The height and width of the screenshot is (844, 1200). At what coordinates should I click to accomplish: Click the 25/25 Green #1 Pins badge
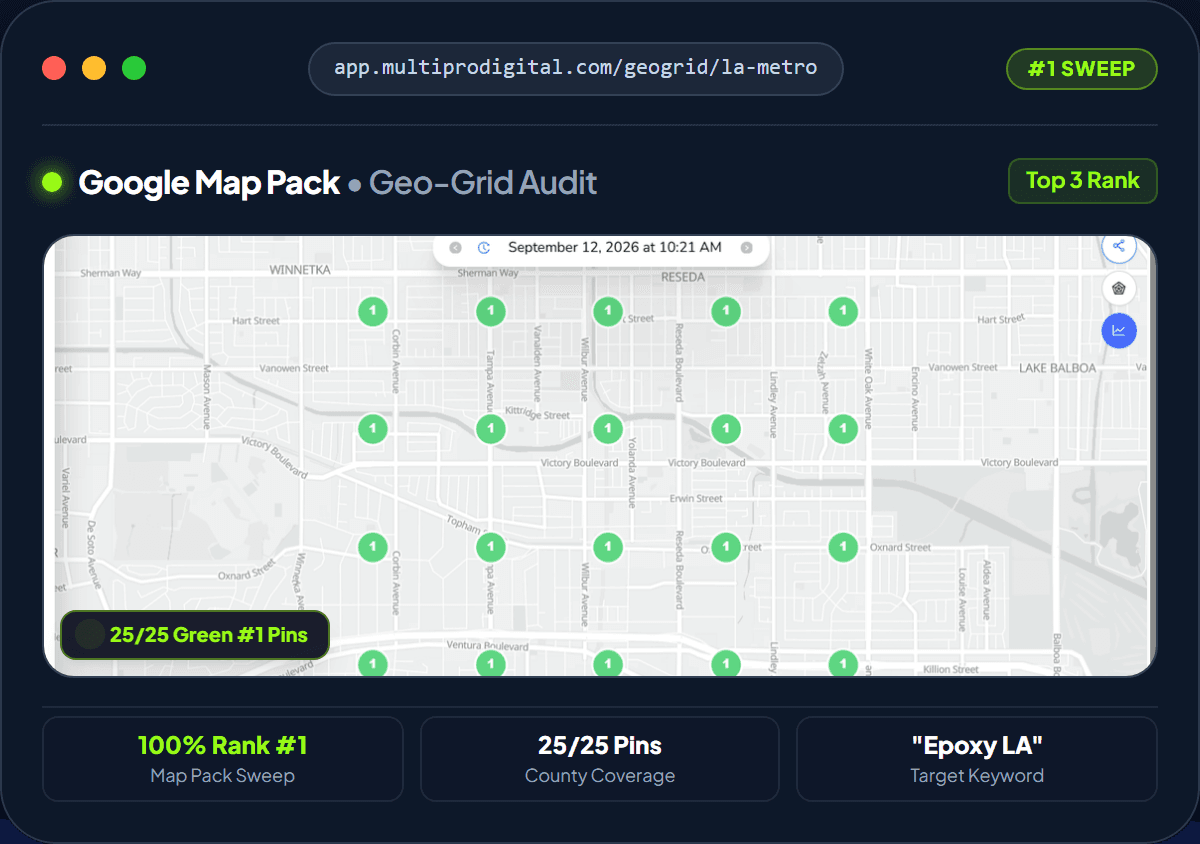click(x=195, y=635)
